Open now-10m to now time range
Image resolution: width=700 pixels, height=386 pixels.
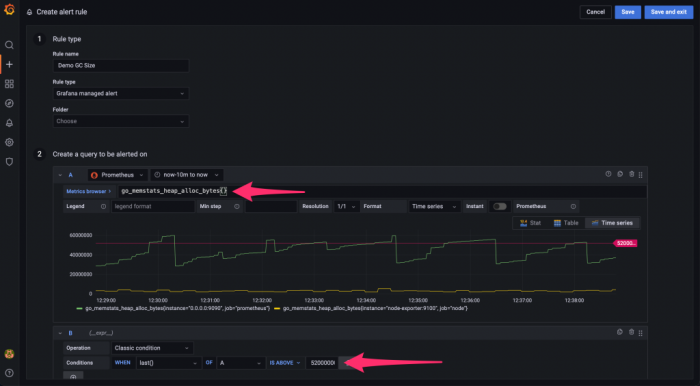point(187,175)
